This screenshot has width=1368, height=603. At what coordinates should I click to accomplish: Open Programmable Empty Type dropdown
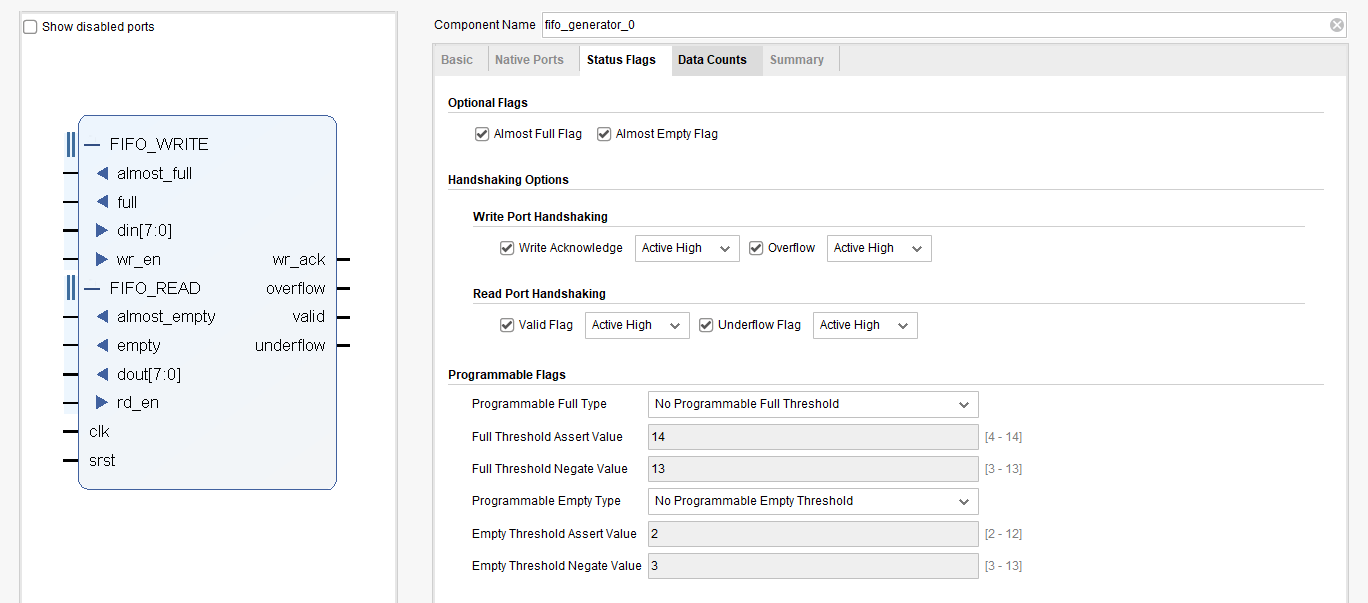[812, 501]
